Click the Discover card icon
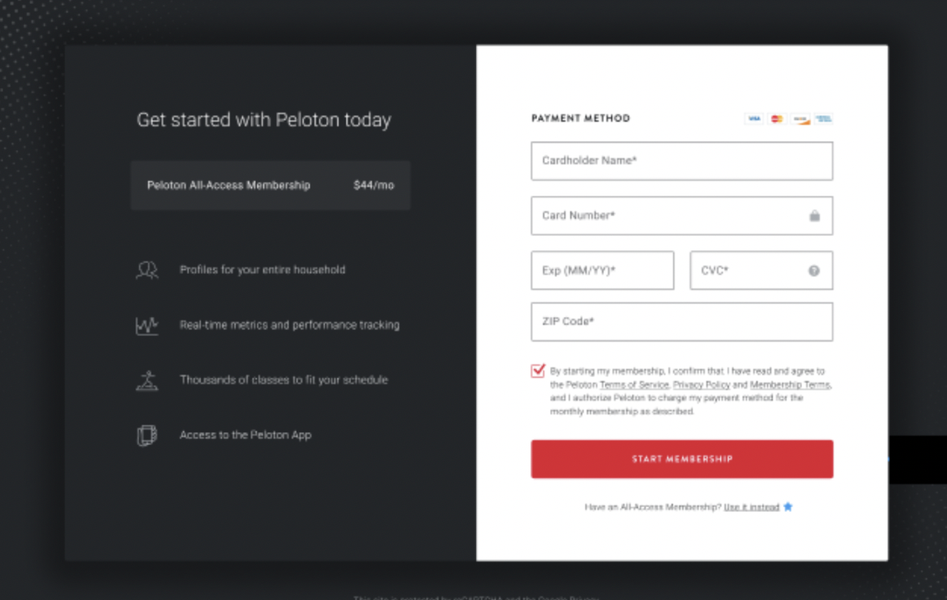 [800, 118]
